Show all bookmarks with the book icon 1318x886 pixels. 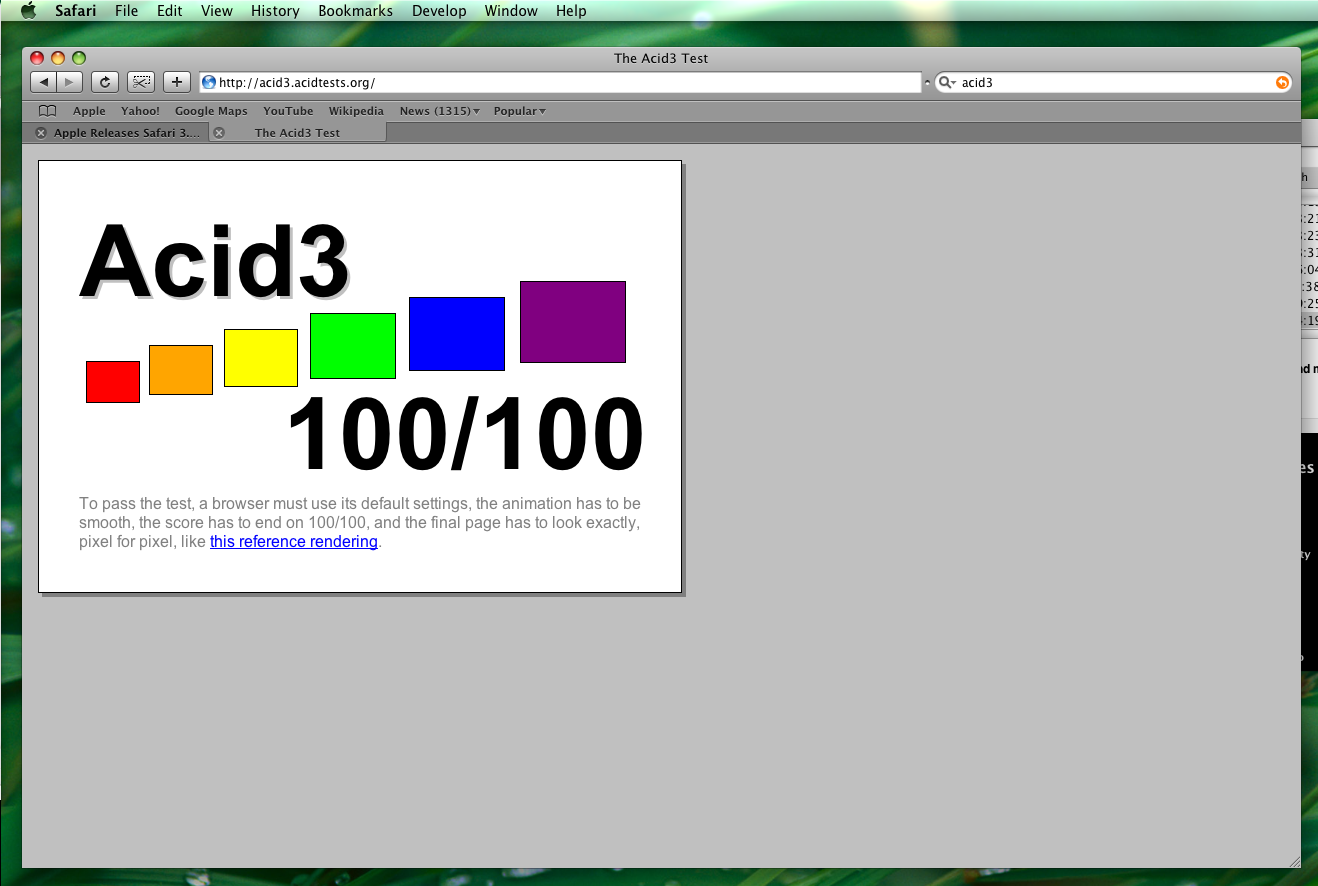pyautogui.click(x=47, y=111)
